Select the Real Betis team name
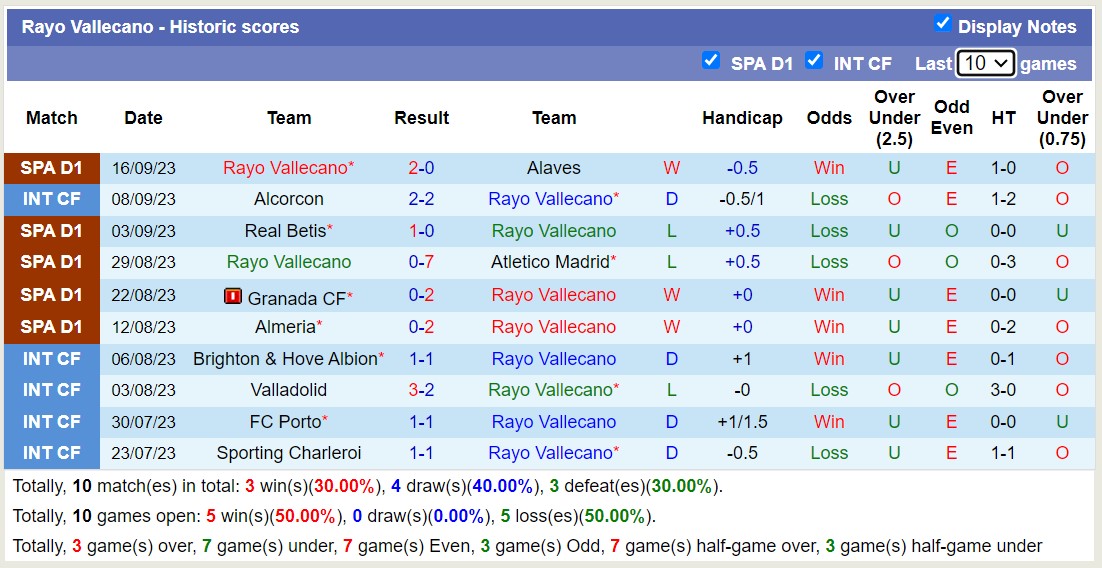Image resolution: width=1102 pixels, height=568 pixels. 285,231
